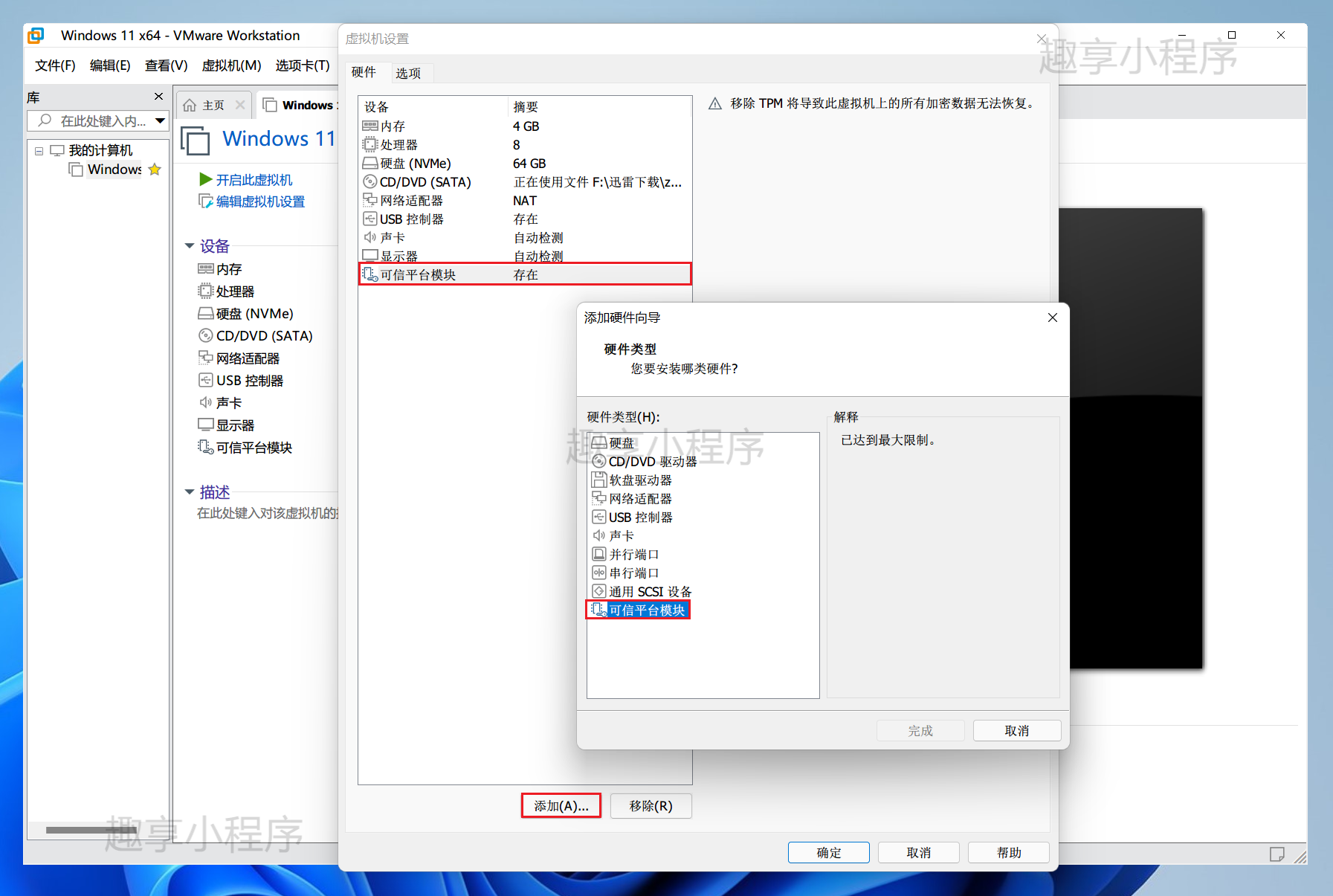Close the 主页 tab

(x=240, y=105)
